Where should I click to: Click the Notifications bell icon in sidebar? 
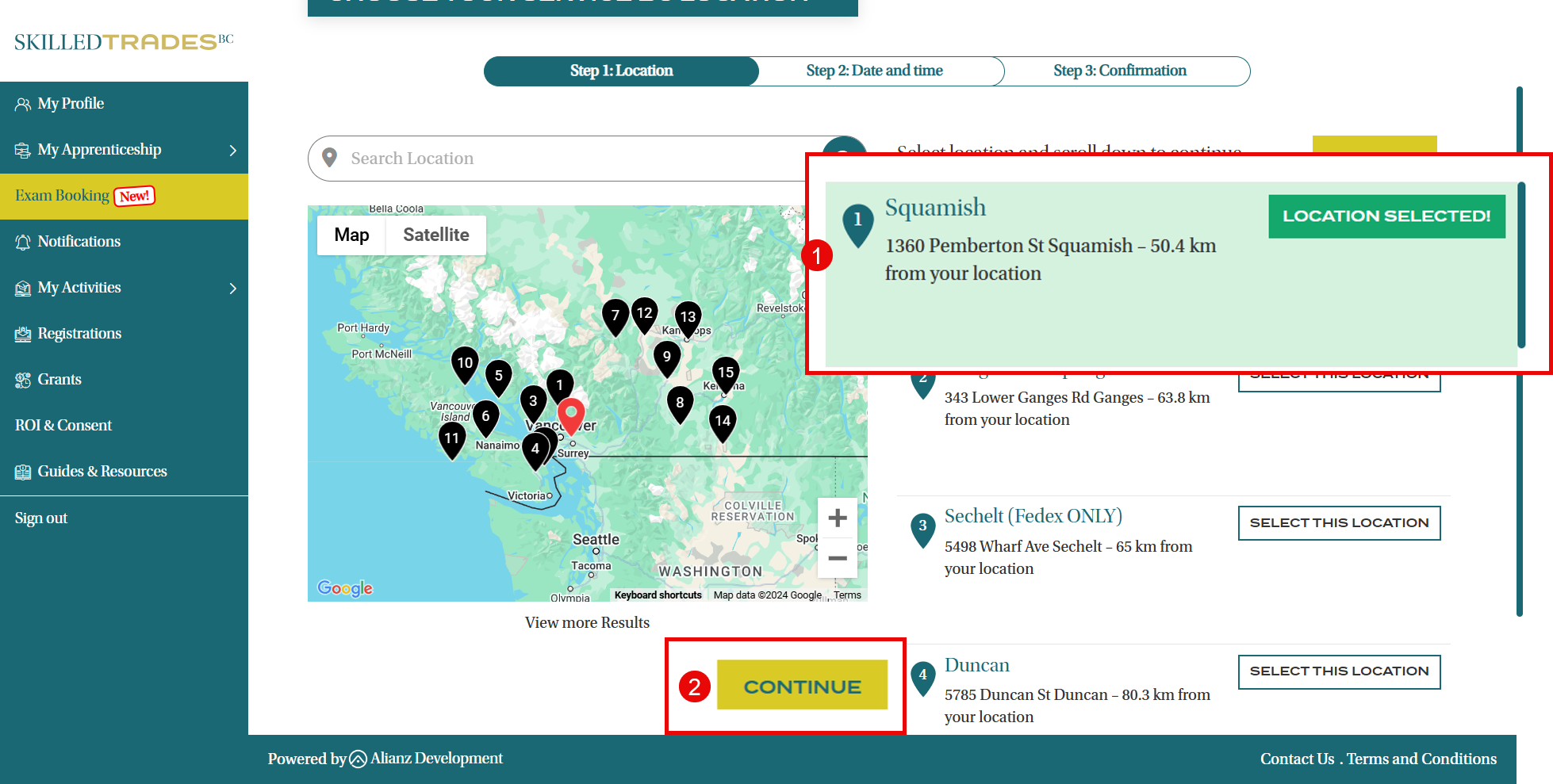tap(23, 242)
